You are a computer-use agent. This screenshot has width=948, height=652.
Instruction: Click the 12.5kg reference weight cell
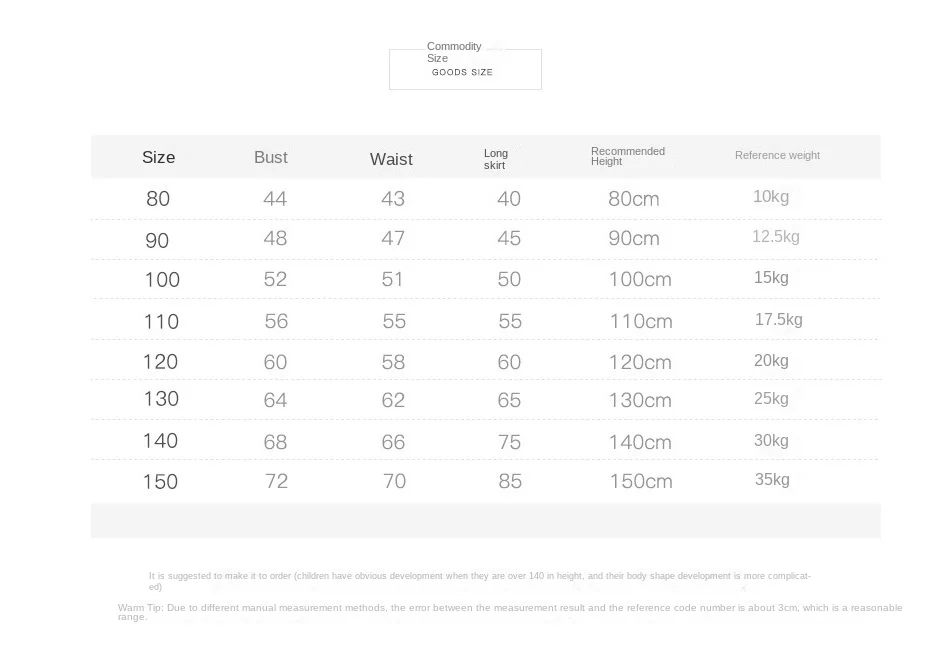(776, 237)
